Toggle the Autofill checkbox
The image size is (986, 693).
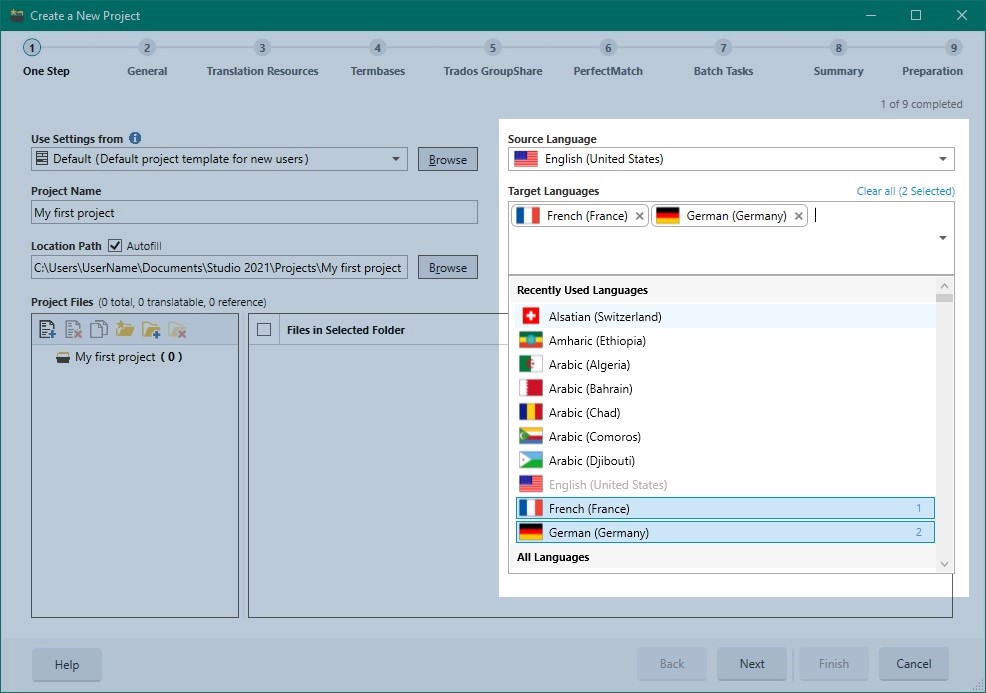(115, 245)
